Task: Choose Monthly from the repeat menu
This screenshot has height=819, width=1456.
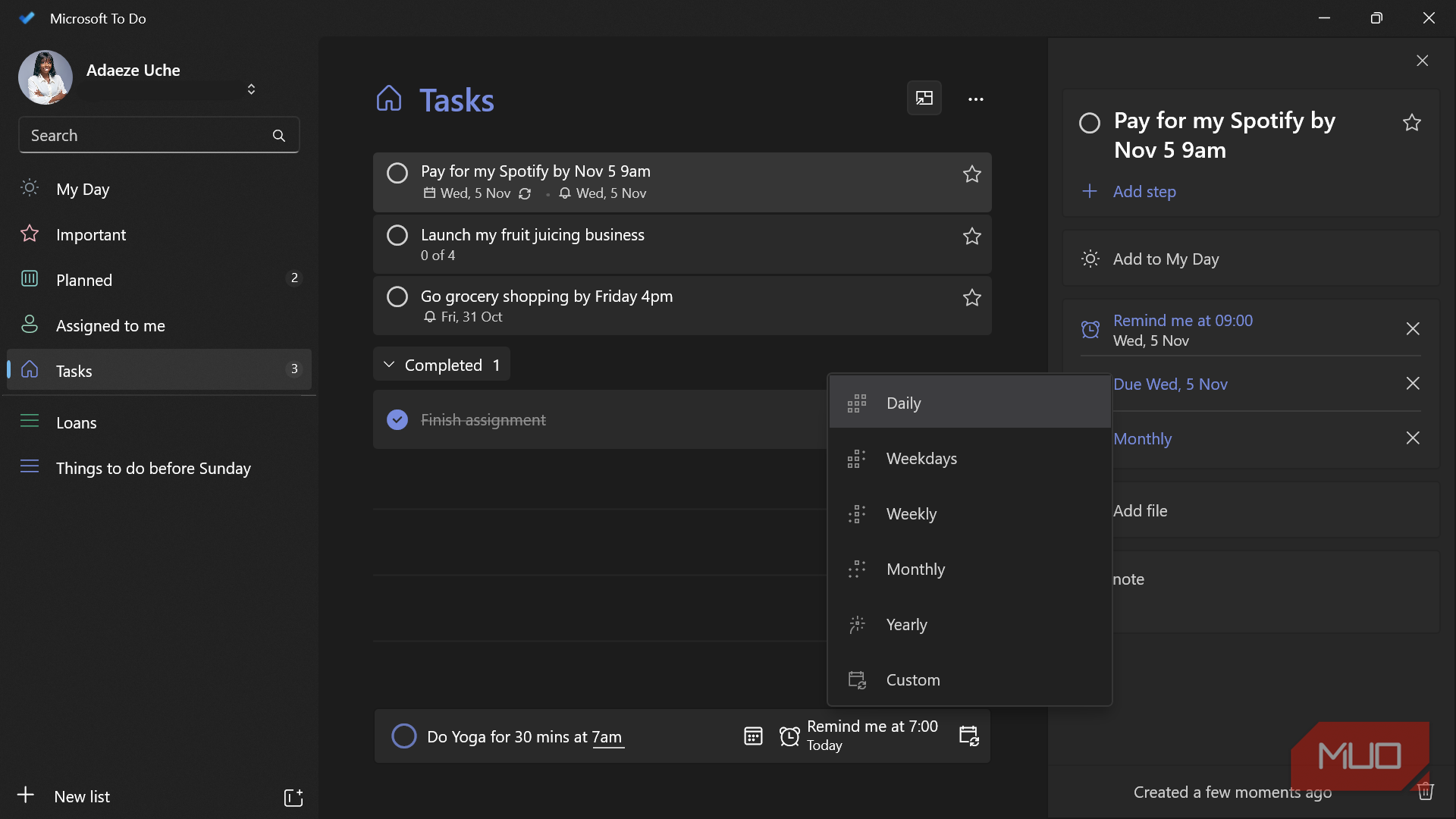Action: (969, 570)
